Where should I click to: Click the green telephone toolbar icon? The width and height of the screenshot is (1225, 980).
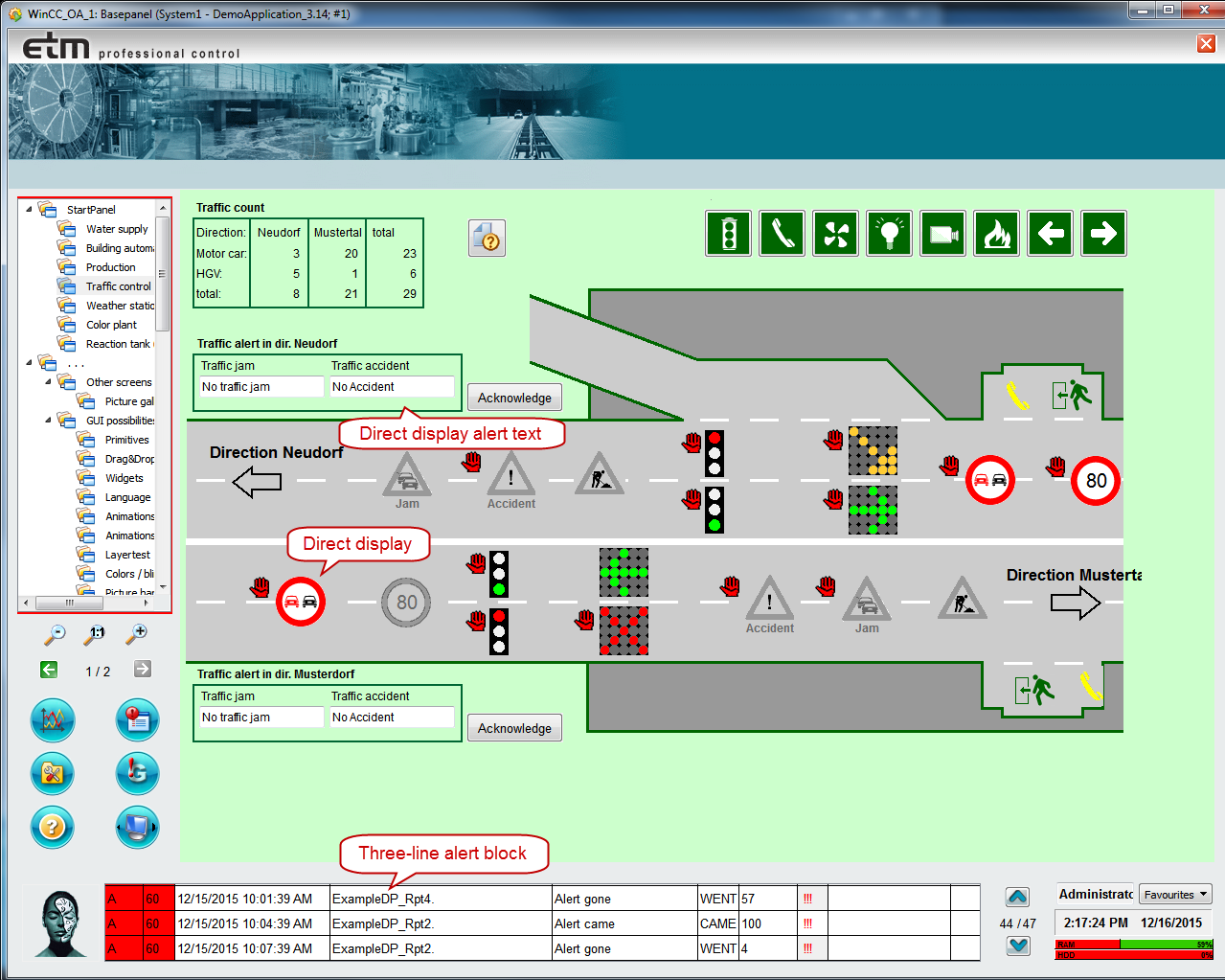point(783,234)
